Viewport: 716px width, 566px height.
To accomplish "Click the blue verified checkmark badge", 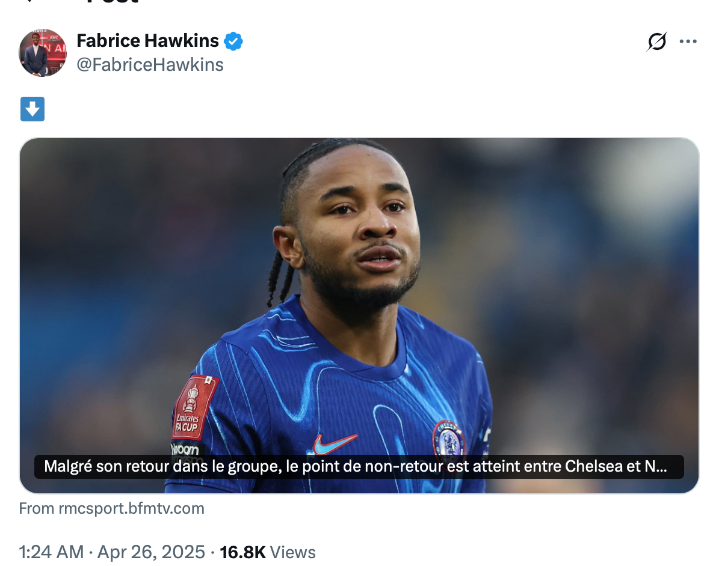I will [234, 41].
